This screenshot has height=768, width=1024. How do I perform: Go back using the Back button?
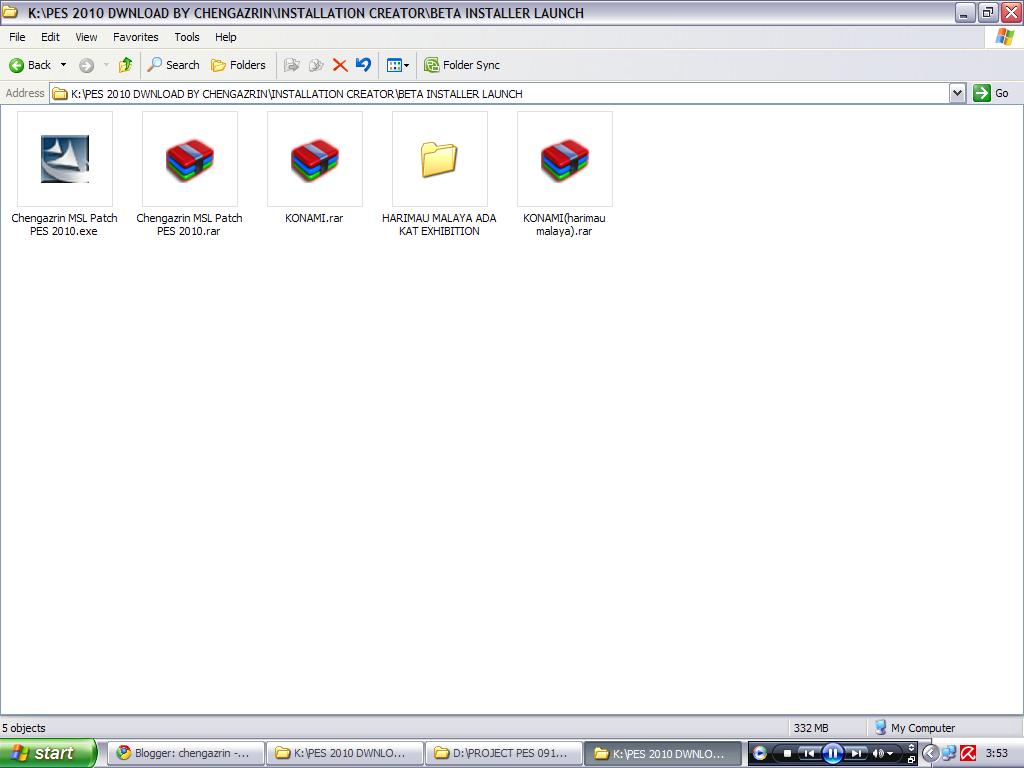[29, 65]
